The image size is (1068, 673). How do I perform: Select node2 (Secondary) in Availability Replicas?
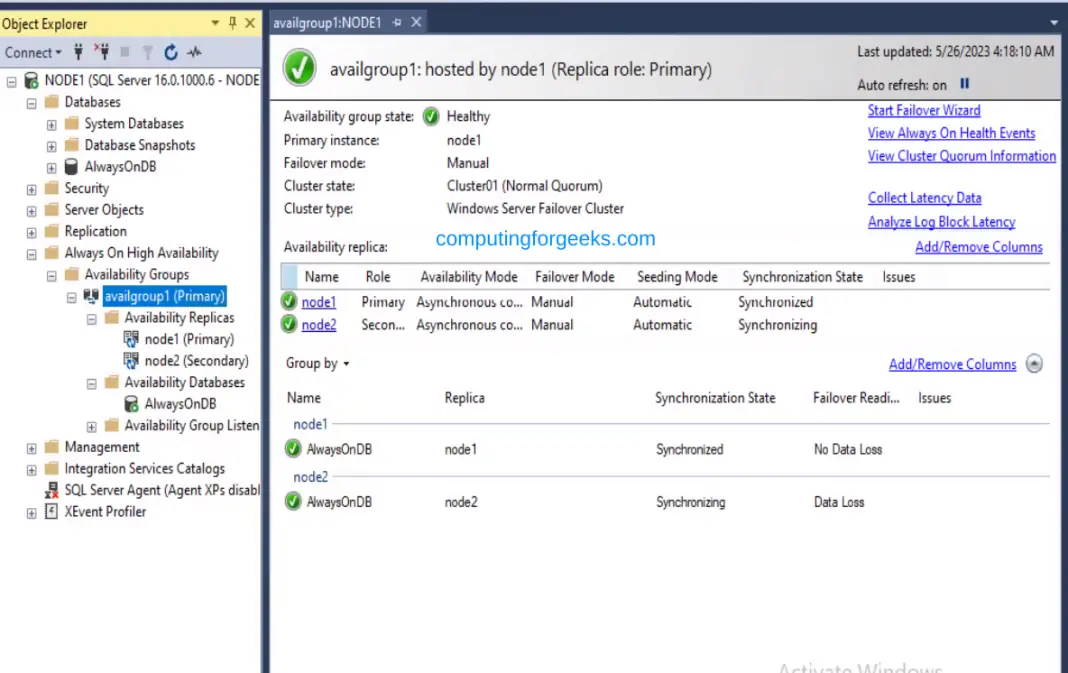(x=196, y=361)
